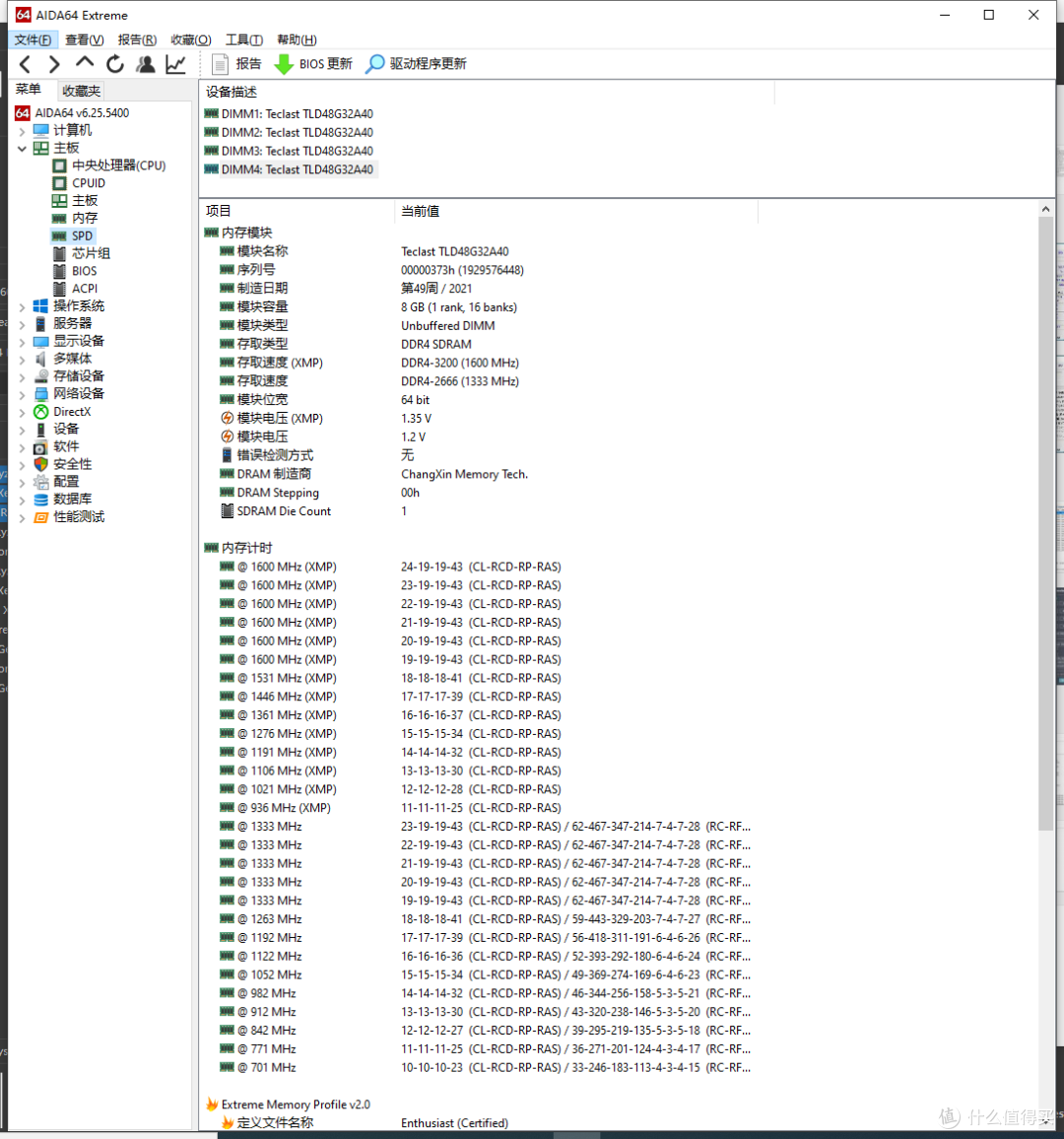1064x1139 pixels.
Task: Click the 性能测试 benchmark icon
Action: coord(40,517)
